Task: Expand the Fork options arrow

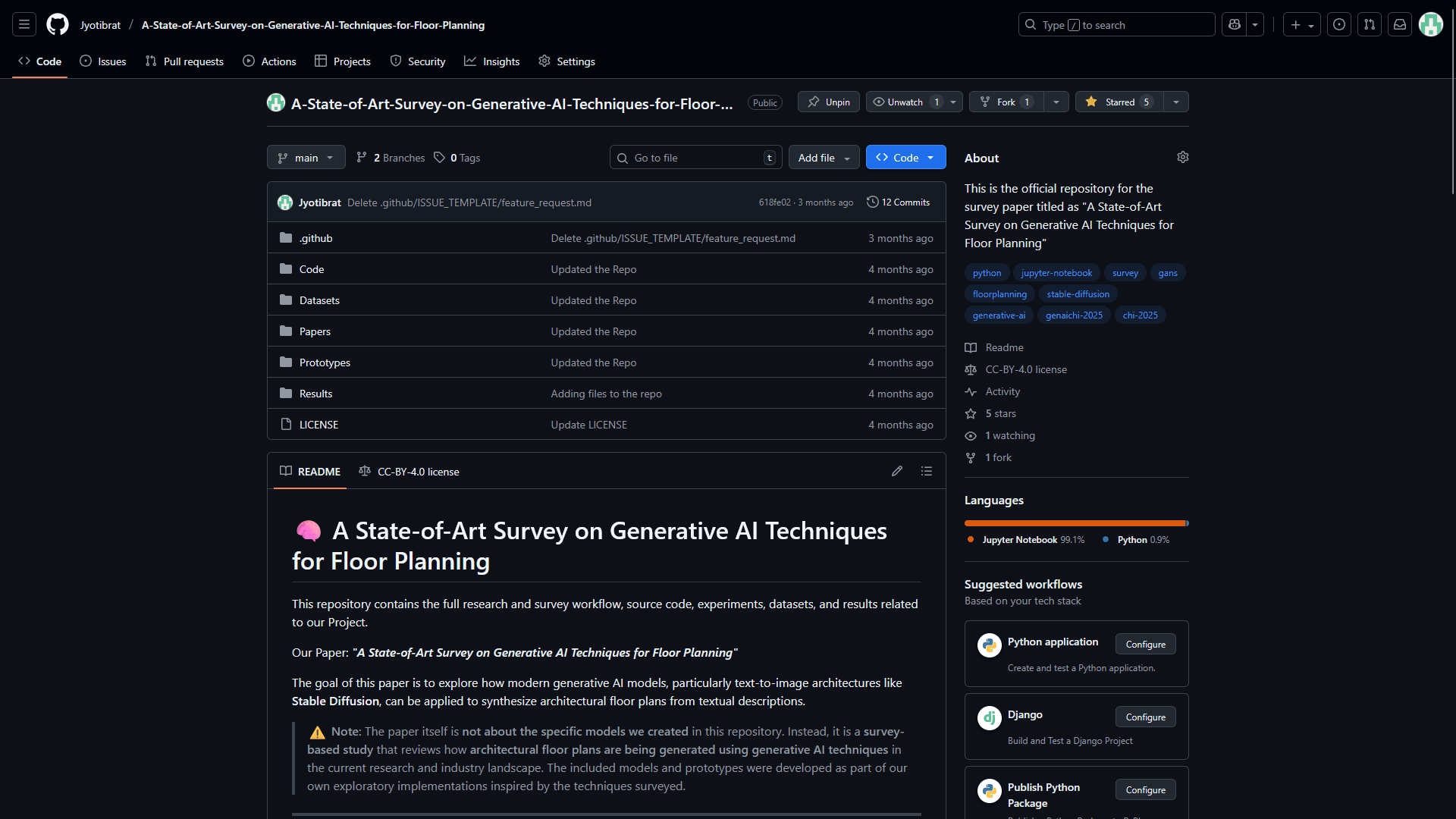Action: [x=1056, y=102]
